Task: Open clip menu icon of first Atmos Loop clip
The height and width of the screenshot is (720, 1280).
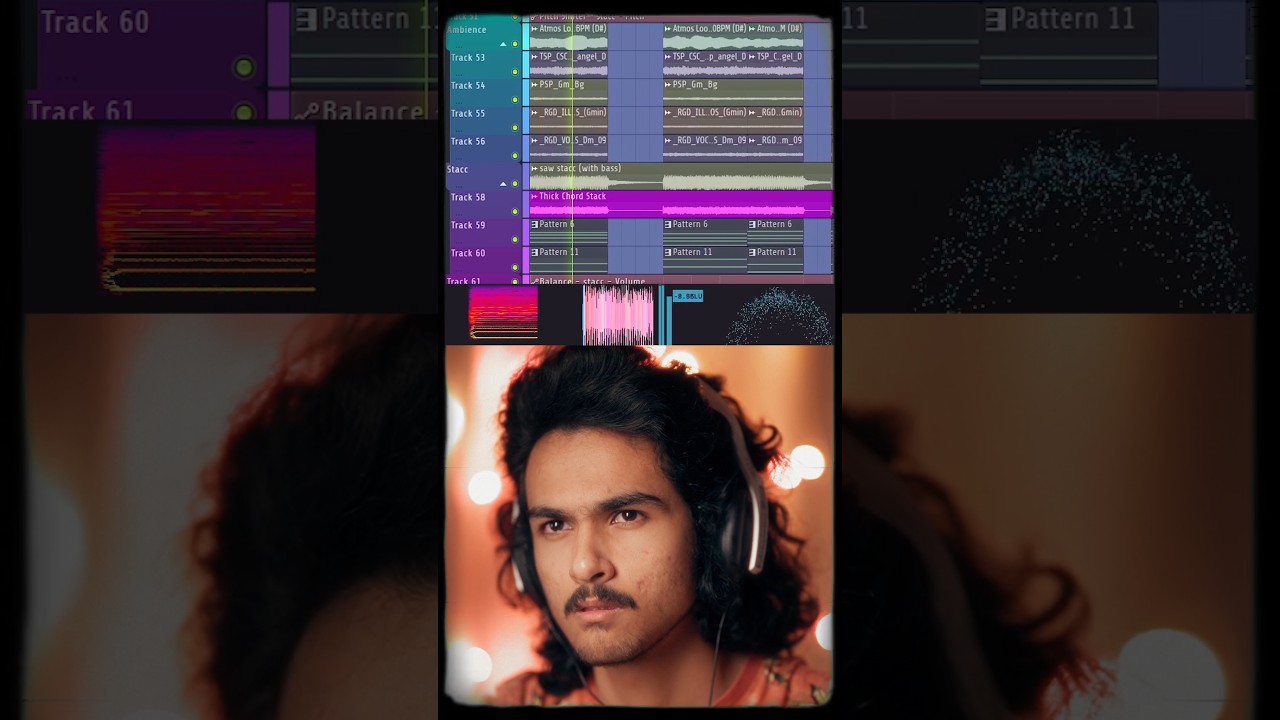Action: click(x=534, y=29)
